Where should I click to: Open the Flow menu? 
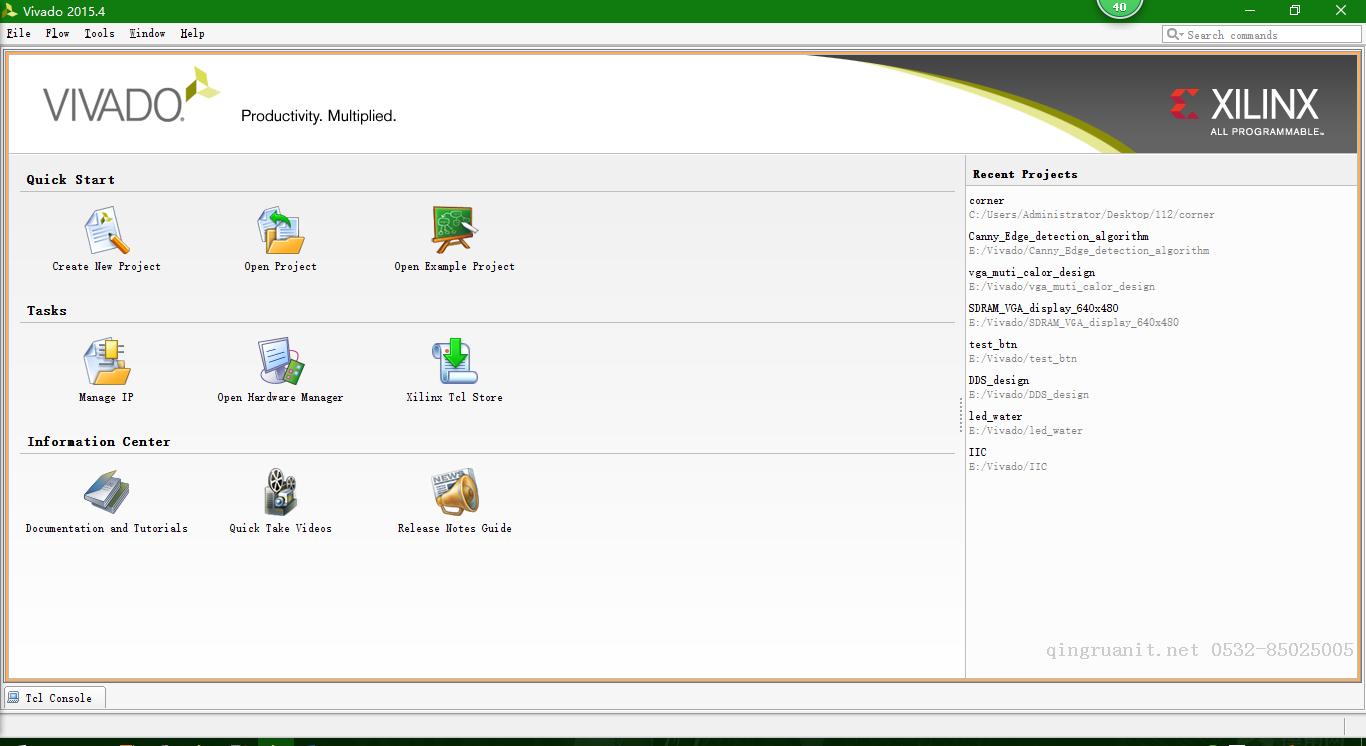57,33
